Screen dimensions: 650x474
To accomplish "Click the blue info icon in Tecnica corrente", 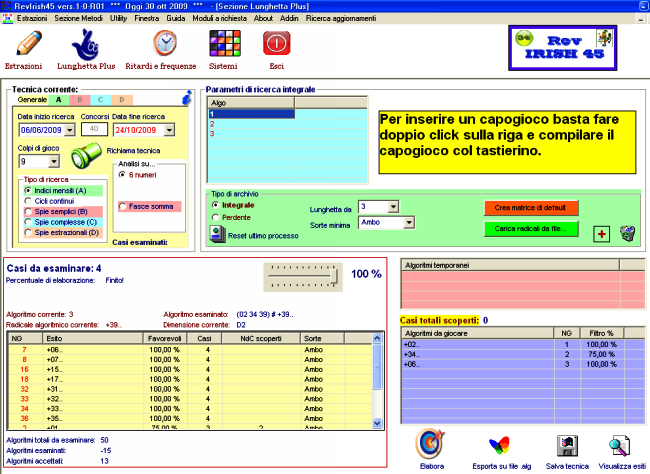I will tap(187, 97).
